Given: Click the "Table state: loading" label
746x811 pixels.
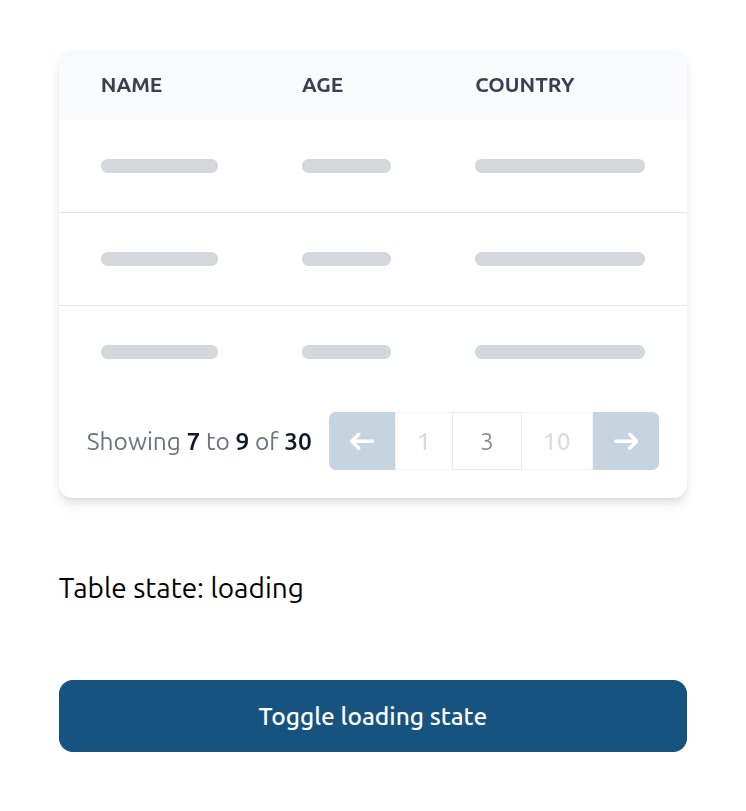Looking at the screenshot, I should tap(181, 588).
